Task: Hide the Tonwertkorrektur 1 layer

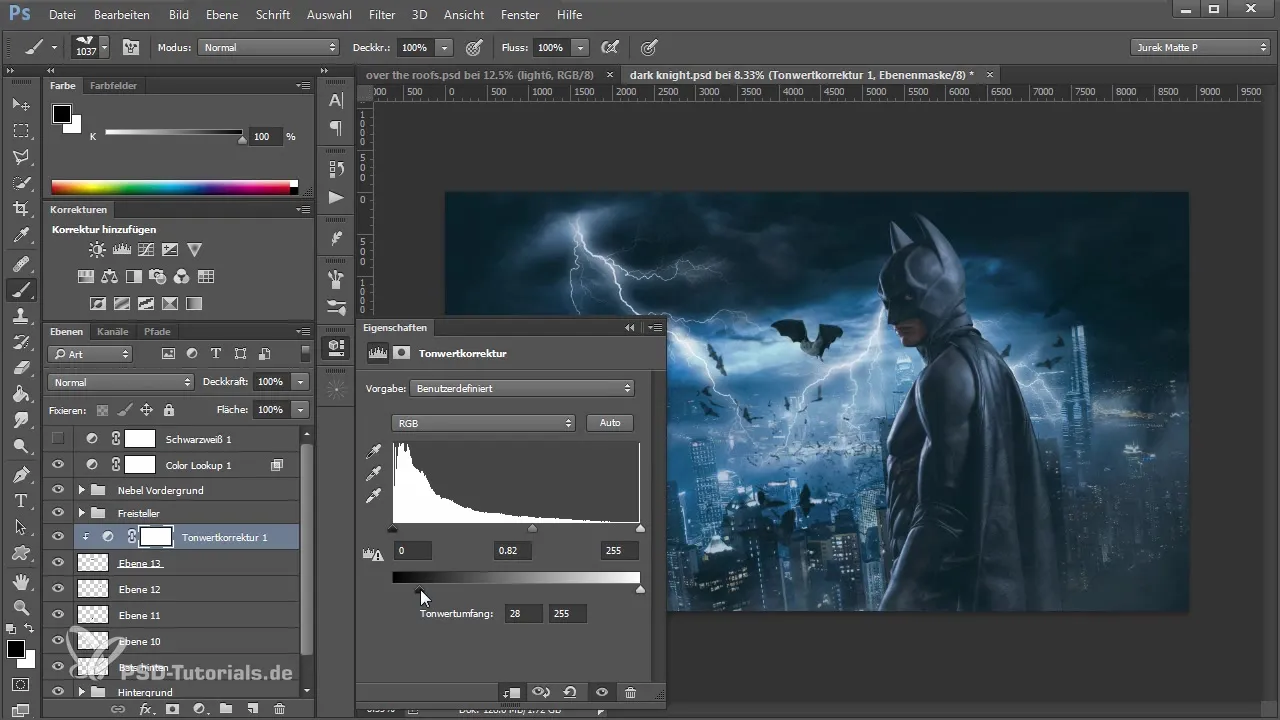Action: pyautogui.click(x=58, y=537)
